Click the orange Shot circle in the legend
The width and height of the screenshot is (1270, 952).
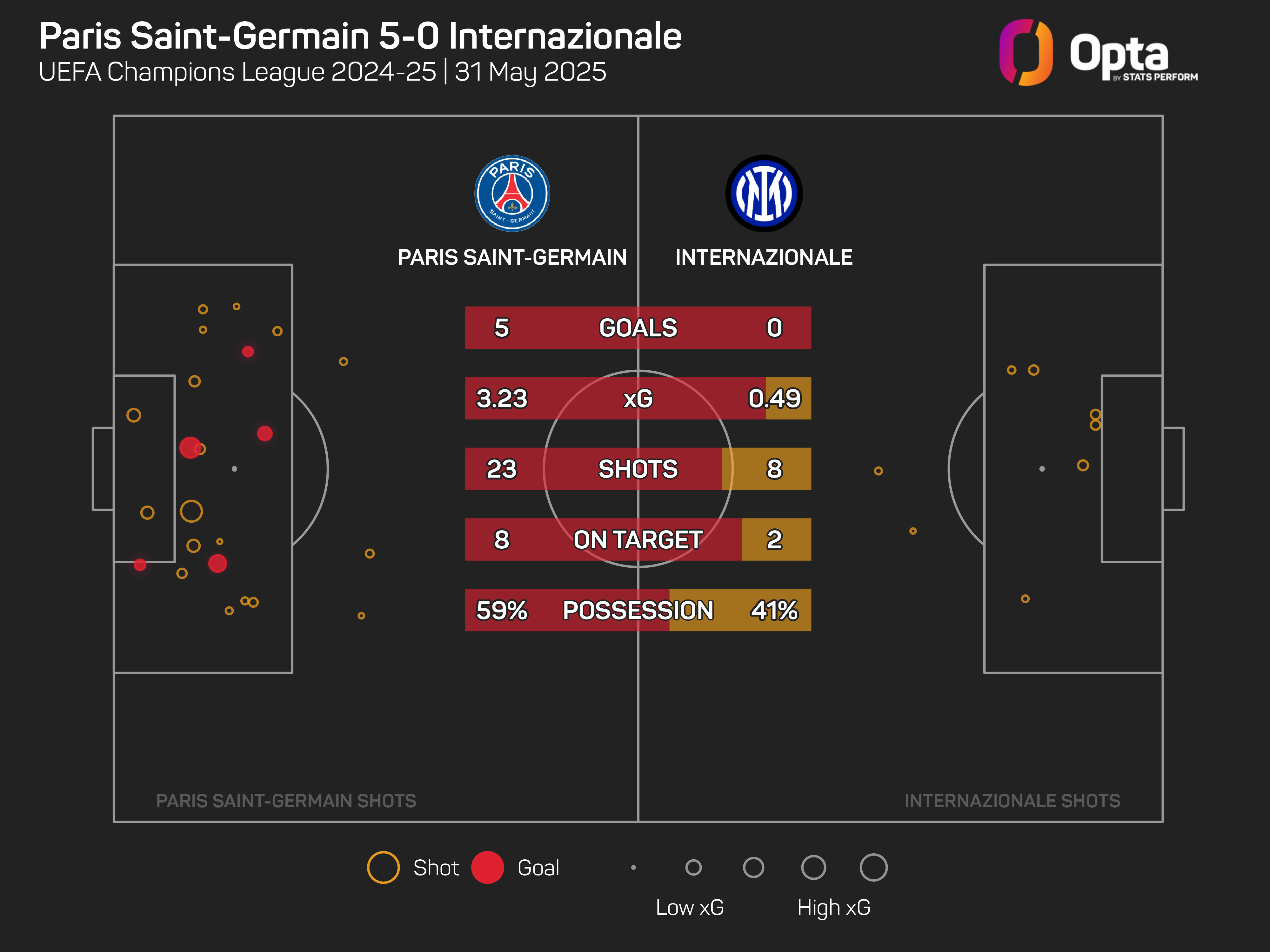tap(383, 867)
